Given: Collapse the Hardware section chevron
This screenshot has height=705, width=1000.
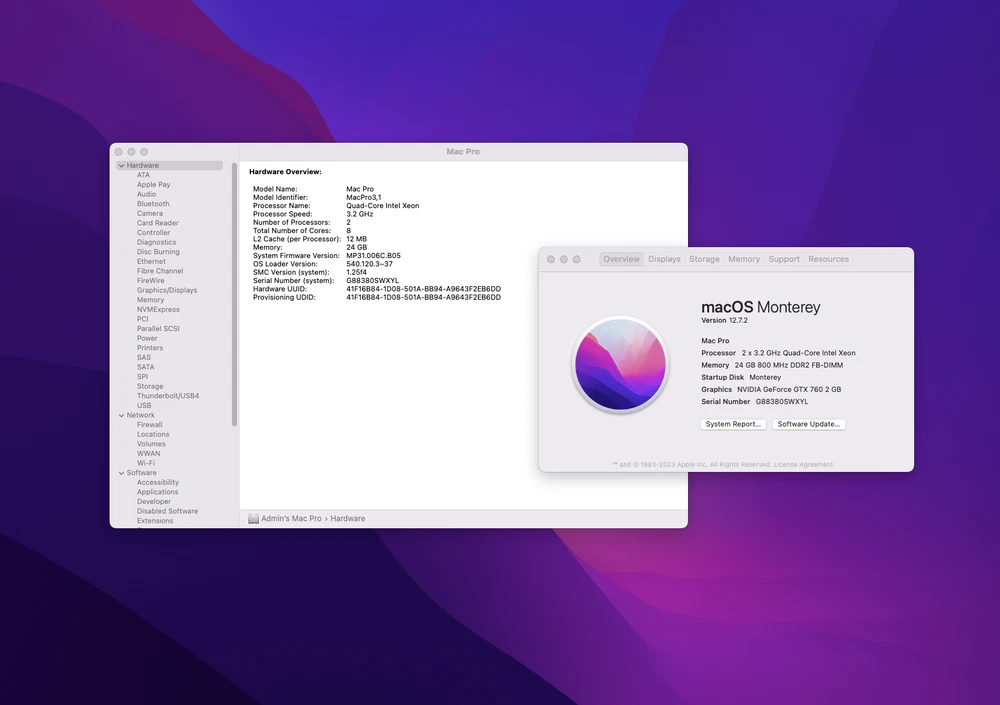Looking at the screenshot, I should [121, 165].
